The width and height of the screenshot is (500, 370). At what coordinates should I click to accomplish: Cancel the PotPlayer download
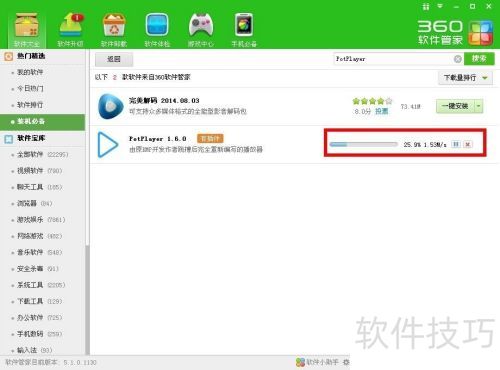(468, 144)
